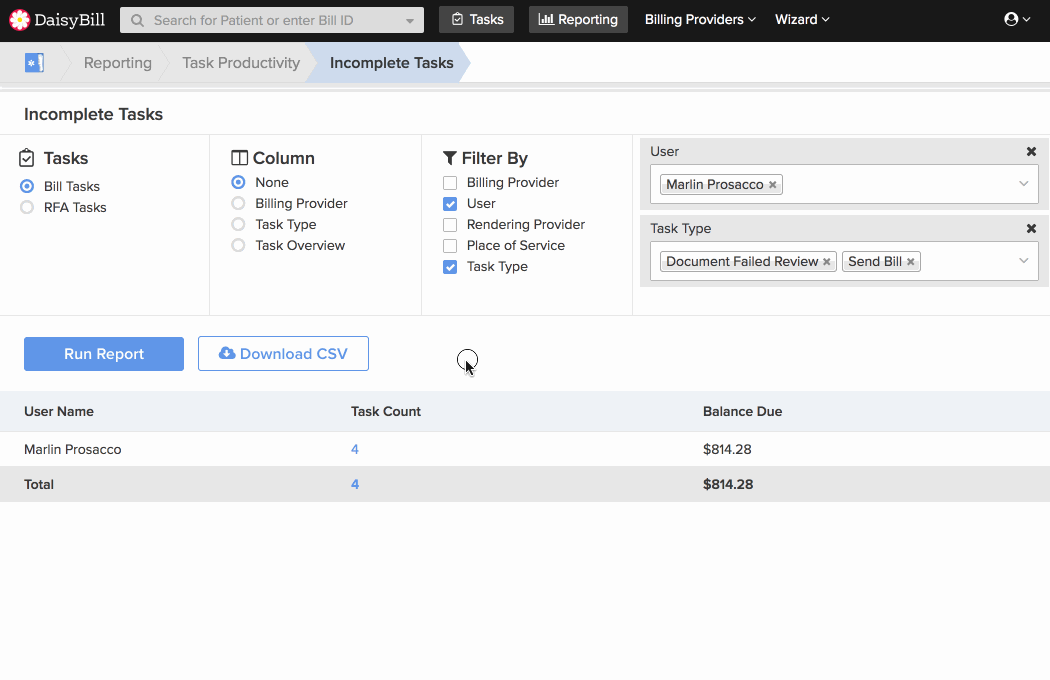Click the Download CSV button
This screenshot has height=680, width=1050.
tap(283, 354)
